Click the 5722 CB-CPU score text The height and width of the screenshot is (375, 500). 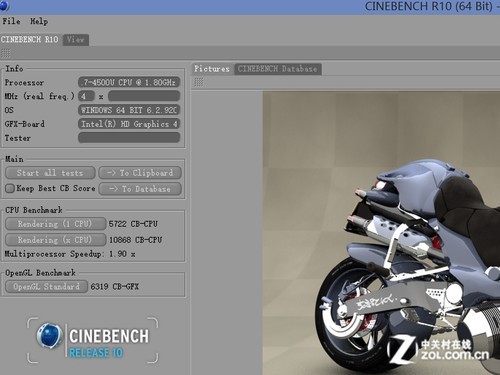click(x=133, y=224)
